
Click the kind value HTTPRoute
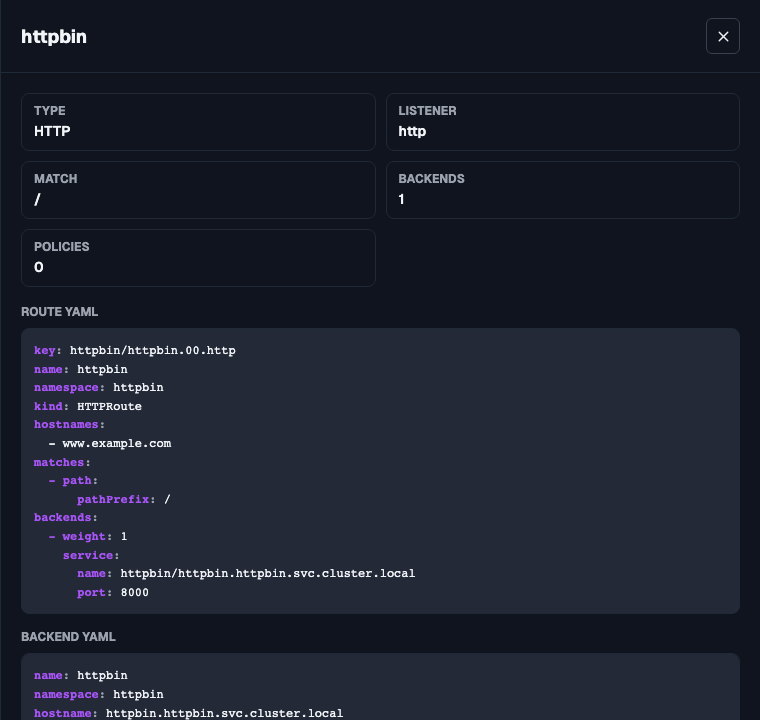pyautogui.click(x=110, y=406)
